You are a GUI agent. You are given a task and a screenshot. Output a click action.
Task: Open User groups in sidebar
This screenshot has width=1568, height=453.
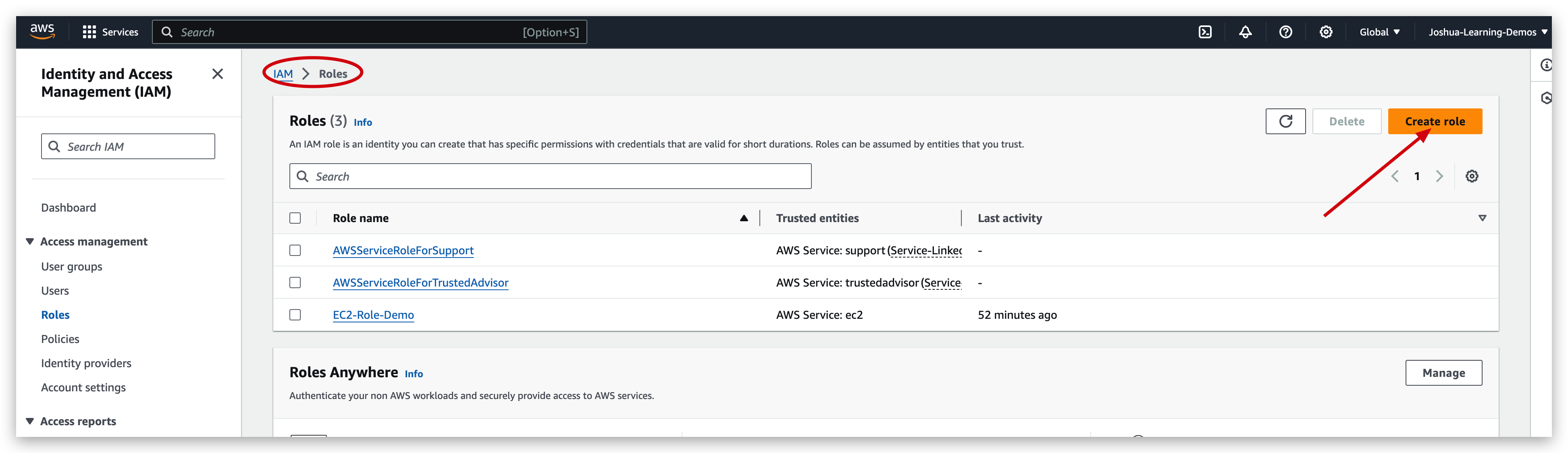[x=72, y=267]
